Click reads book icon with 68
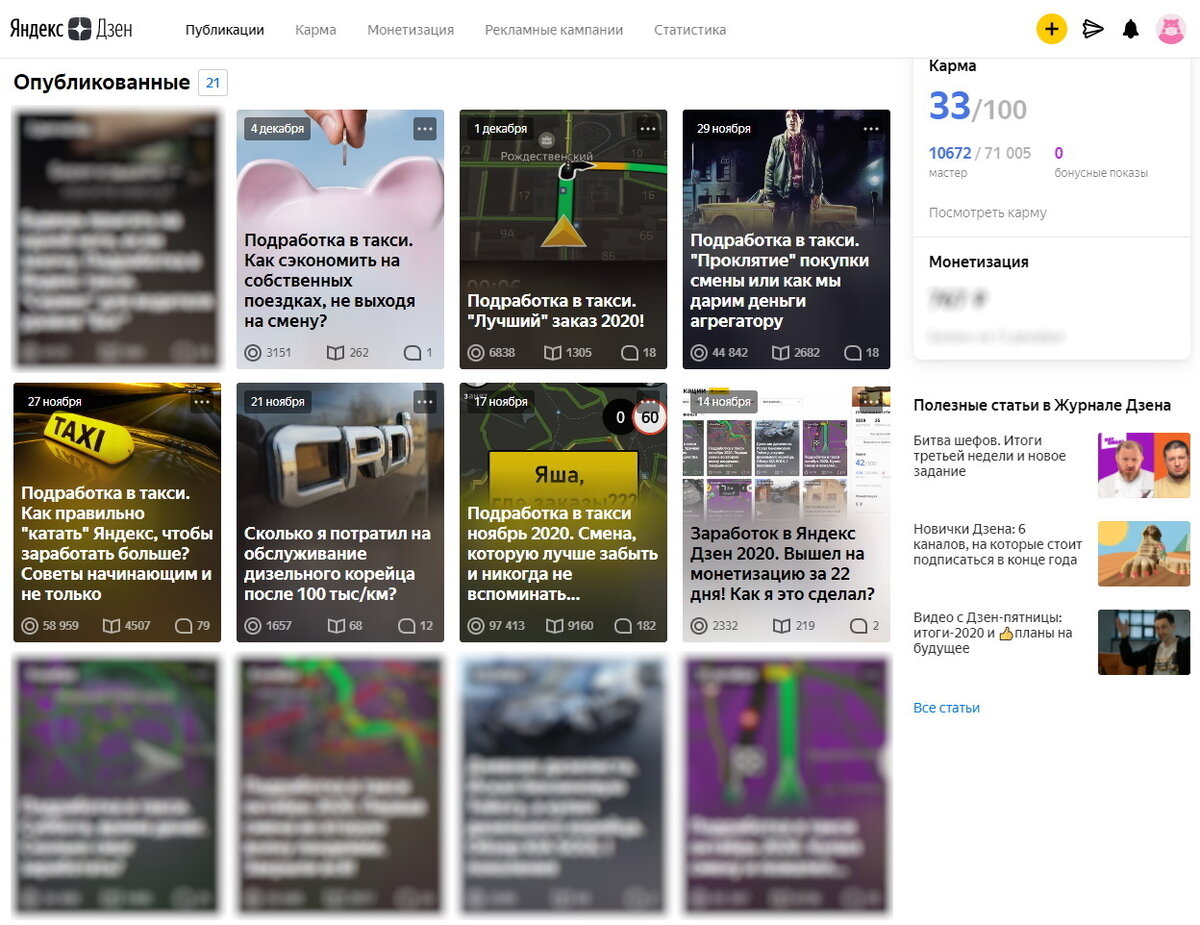 [335, 626]
